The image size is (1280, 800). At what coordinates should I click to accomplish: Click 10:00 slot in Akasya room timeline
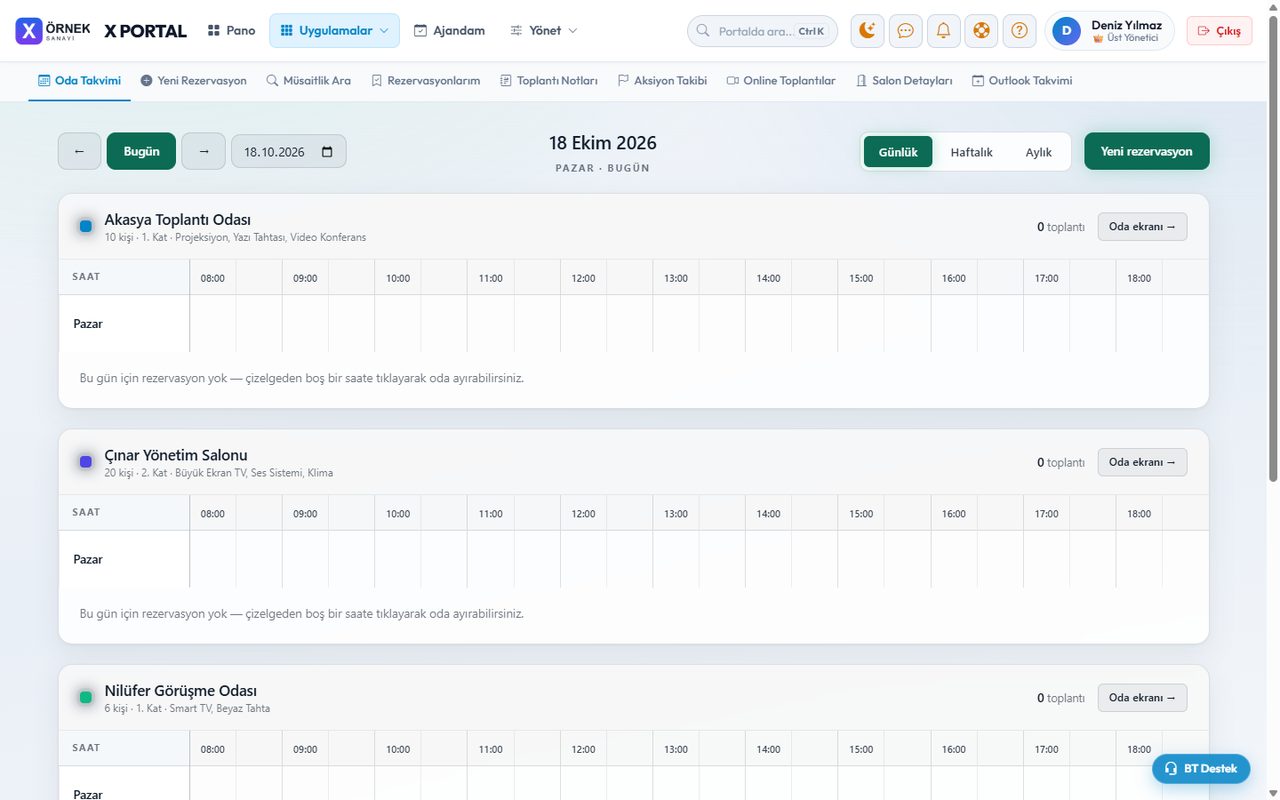[x=398, y=323]
